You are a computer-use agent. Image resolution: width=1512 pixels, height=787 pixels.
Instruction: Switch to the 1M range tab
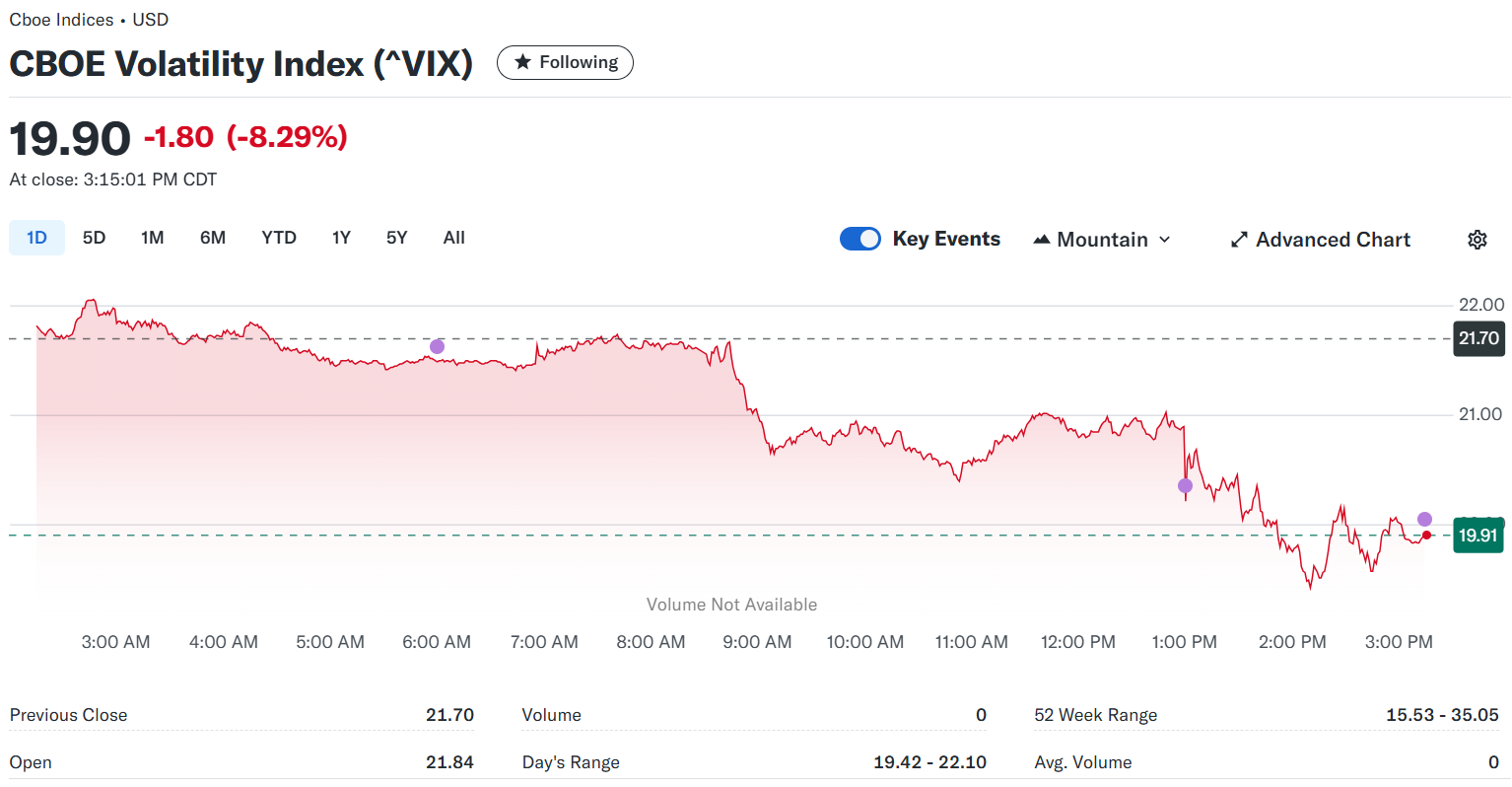coord(152,238)
